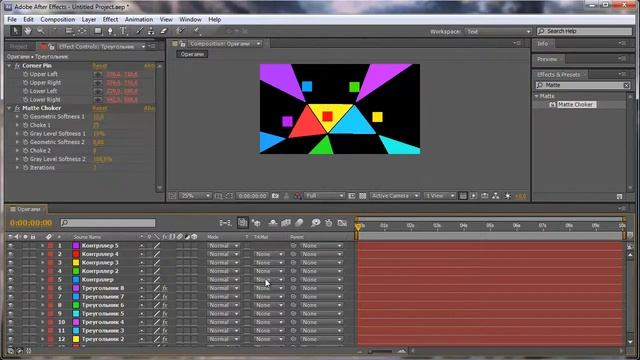640x360 pixels.
Task: Open 1 View layout dropdown
Action: pos(440,196)
